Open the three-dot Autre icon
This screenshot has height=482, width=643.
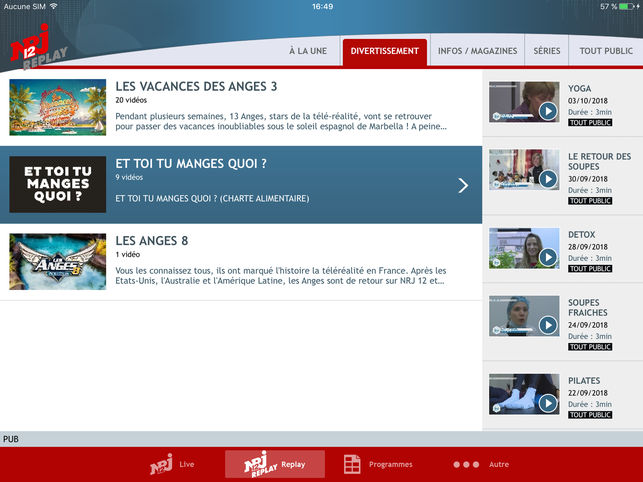[466, 464]
